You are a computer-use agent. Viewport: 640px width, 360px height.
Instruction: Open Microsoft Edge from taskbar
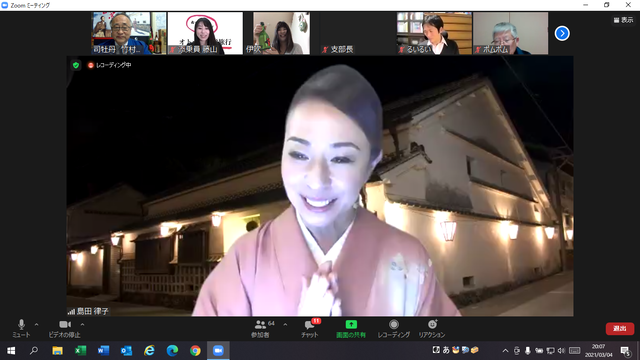point(172,351)
